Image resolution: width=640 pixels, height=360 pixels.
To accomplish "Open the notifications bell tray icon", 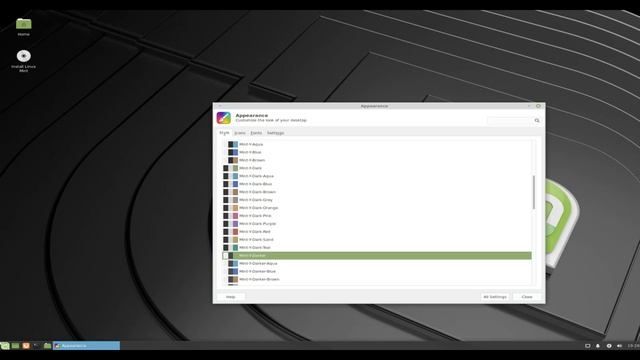I will coord(598,346).
